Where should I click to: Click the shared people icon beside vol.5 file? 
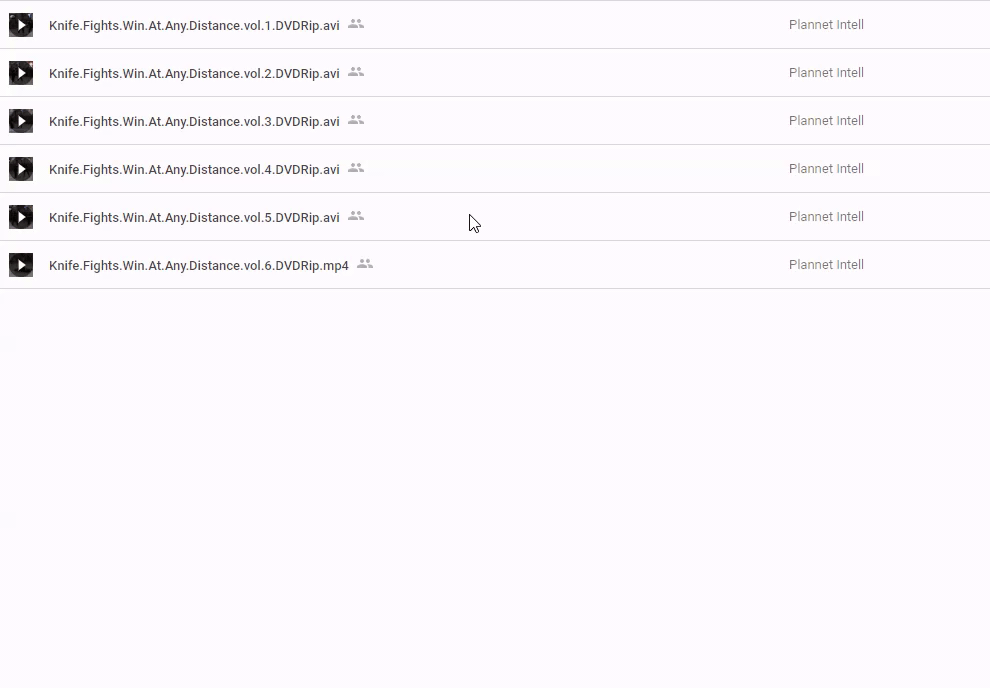(x=356, y=216)
